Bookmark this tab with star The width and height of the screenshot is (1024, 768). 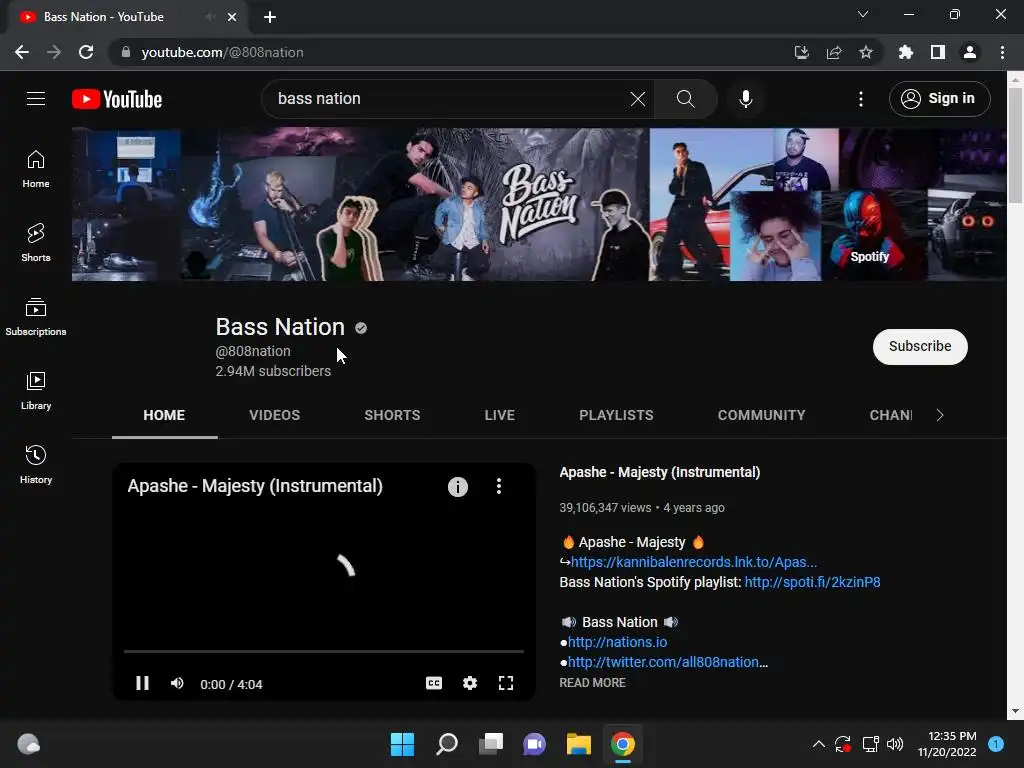866,52
